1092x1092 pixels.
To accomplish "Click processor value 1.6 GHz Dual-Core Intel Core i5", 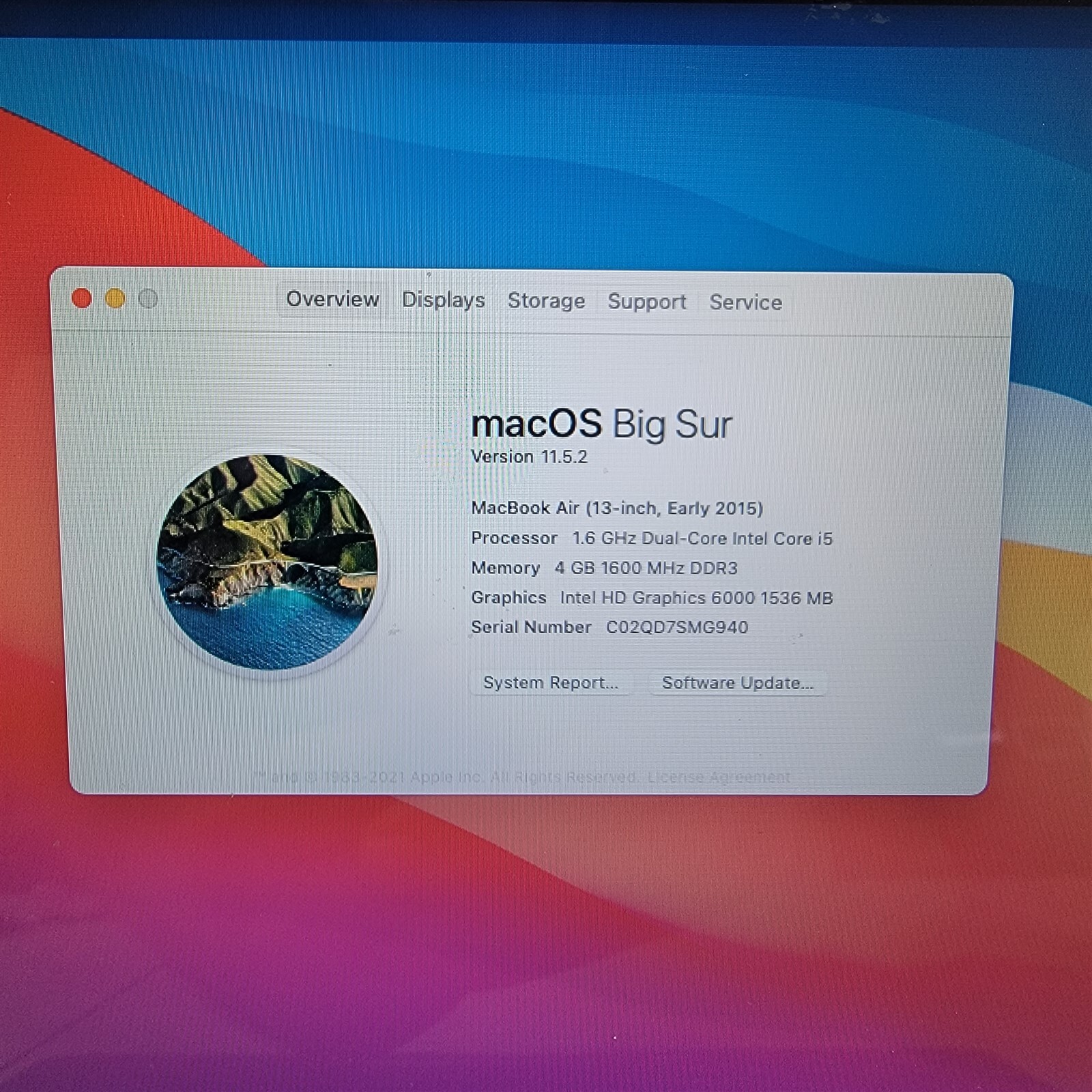I will point(702,538).
